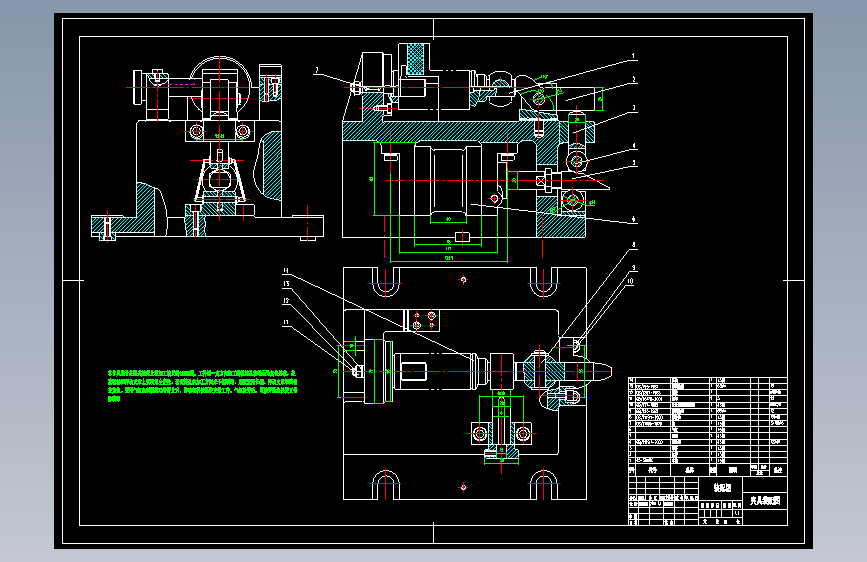Select the left side section view drawing
Viewport: 867px width, 562px height.
click(207, 148)
